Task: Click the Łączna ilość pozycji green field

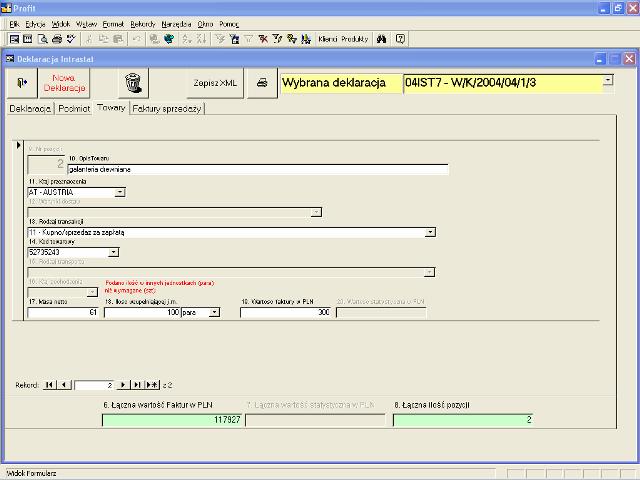Action: point(463,420)
